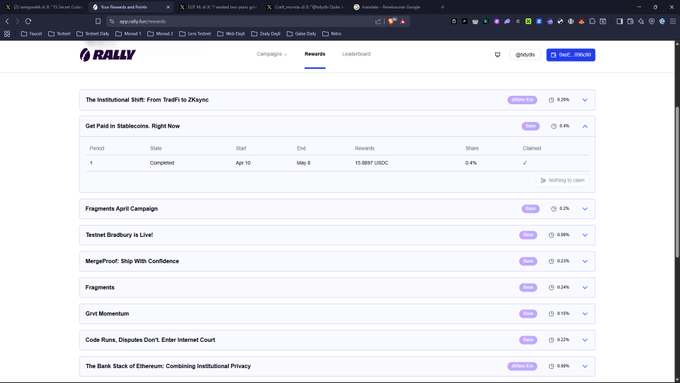Switch to the ELF M. X browser tab
Image resolution: width=680 pixels, height=383 pixels.
click(218, 7)
